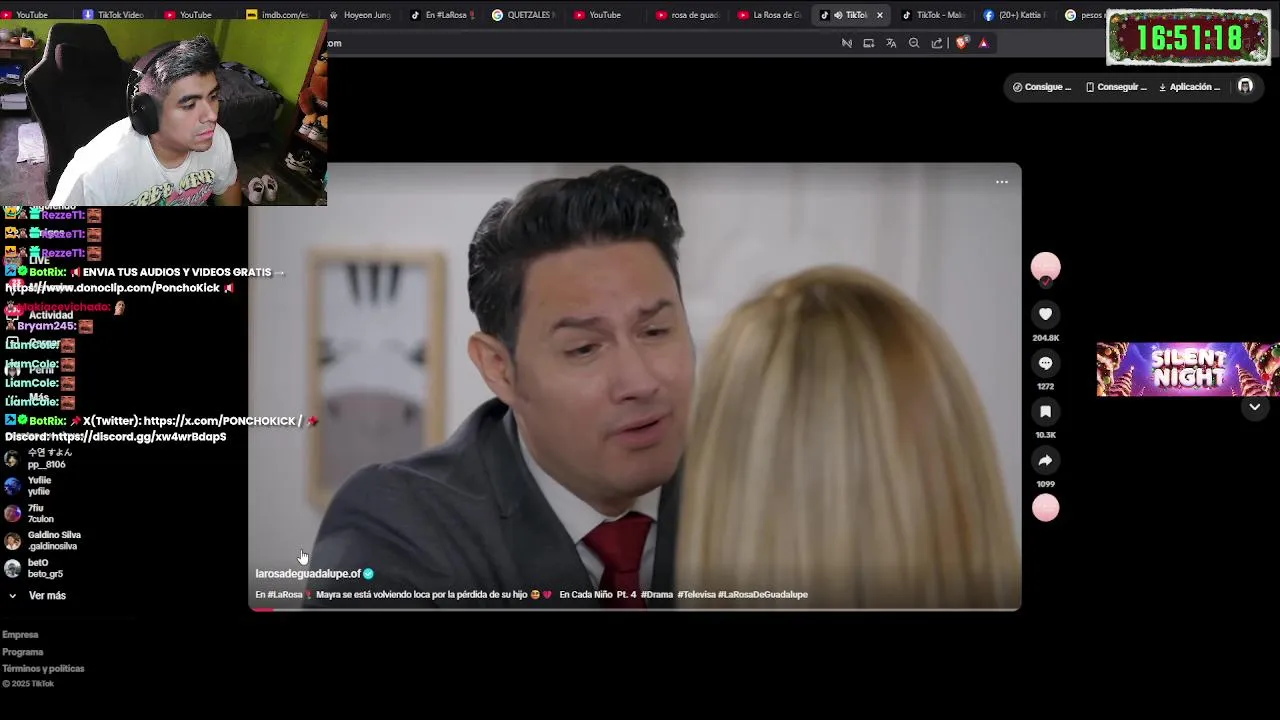Click the #Drama hashtag
This screenshot has height=720, width=1280.
point(657,595)
